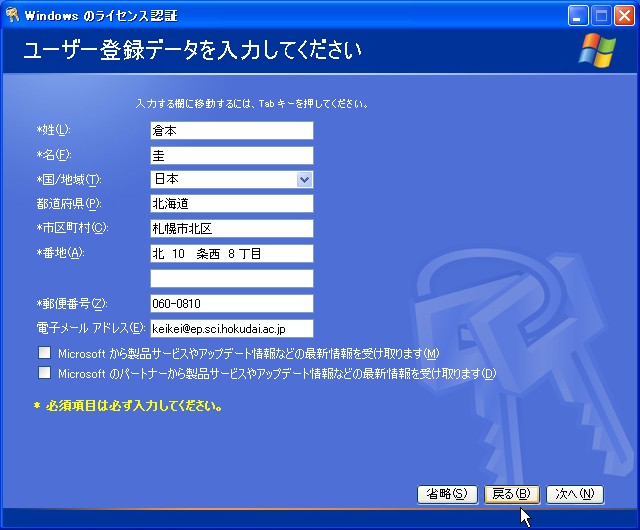Click the yellow required-fields notice text
The height and width of the screenshot is (530, 640).
(128, 406)
